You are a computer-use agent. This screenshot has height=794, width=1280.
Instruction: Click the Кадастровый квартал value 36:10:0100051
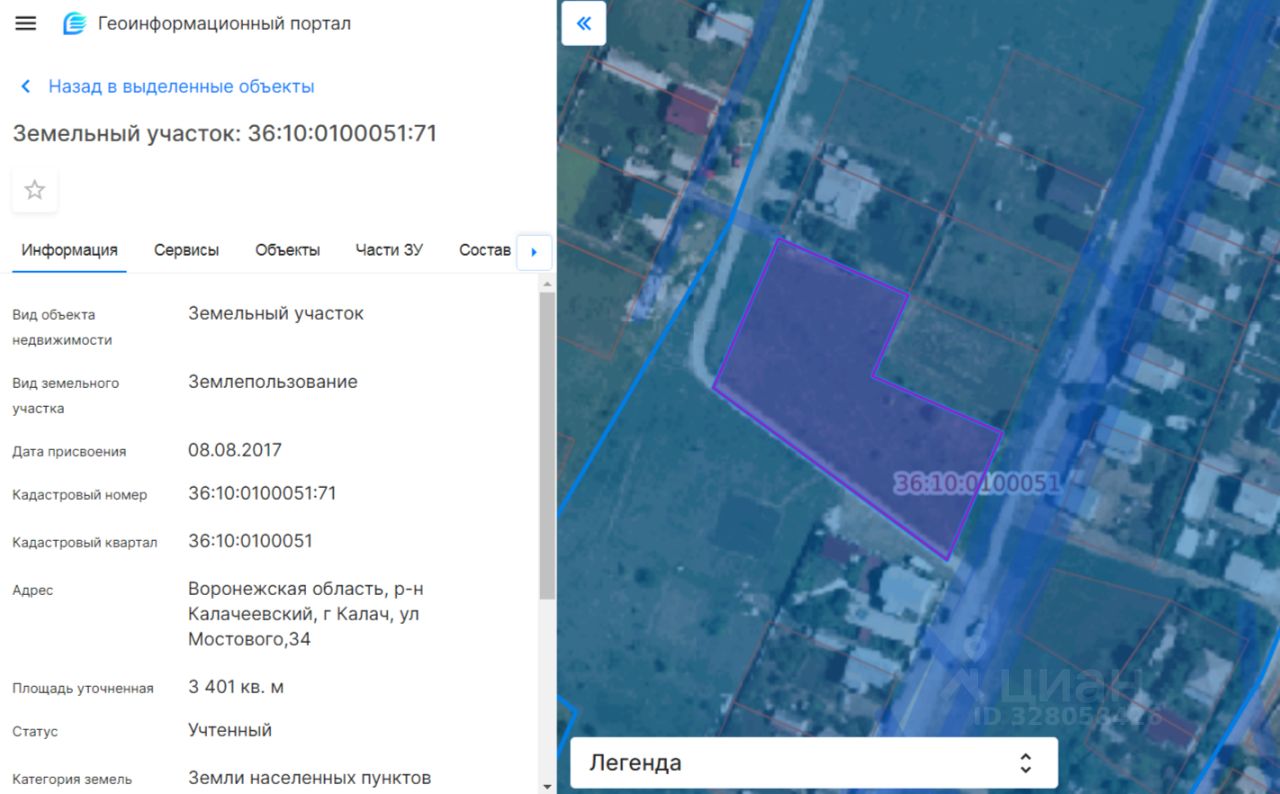pos(250,541)
